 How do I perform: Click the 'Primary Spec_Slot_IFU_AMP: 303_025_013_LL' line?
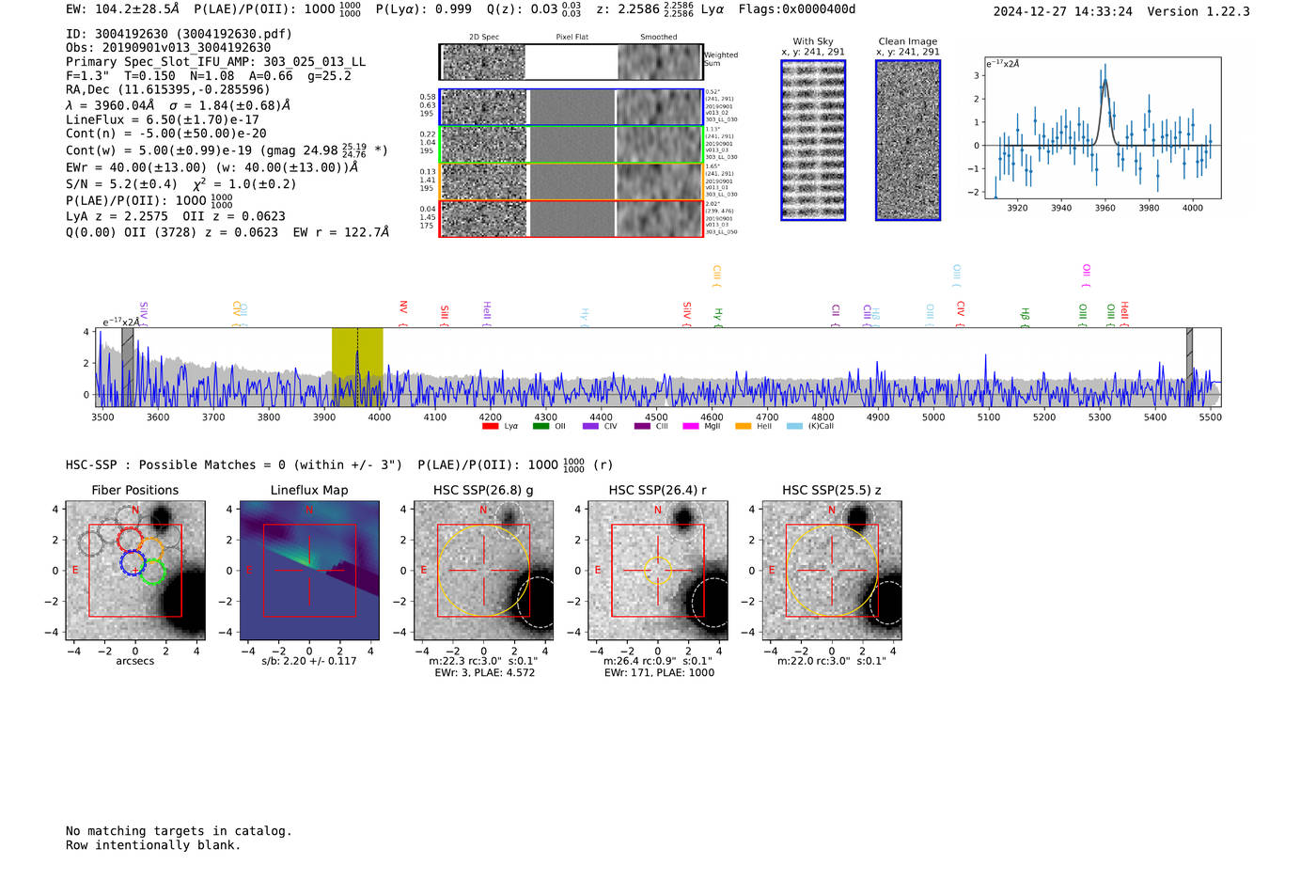[x=216, y=62]
